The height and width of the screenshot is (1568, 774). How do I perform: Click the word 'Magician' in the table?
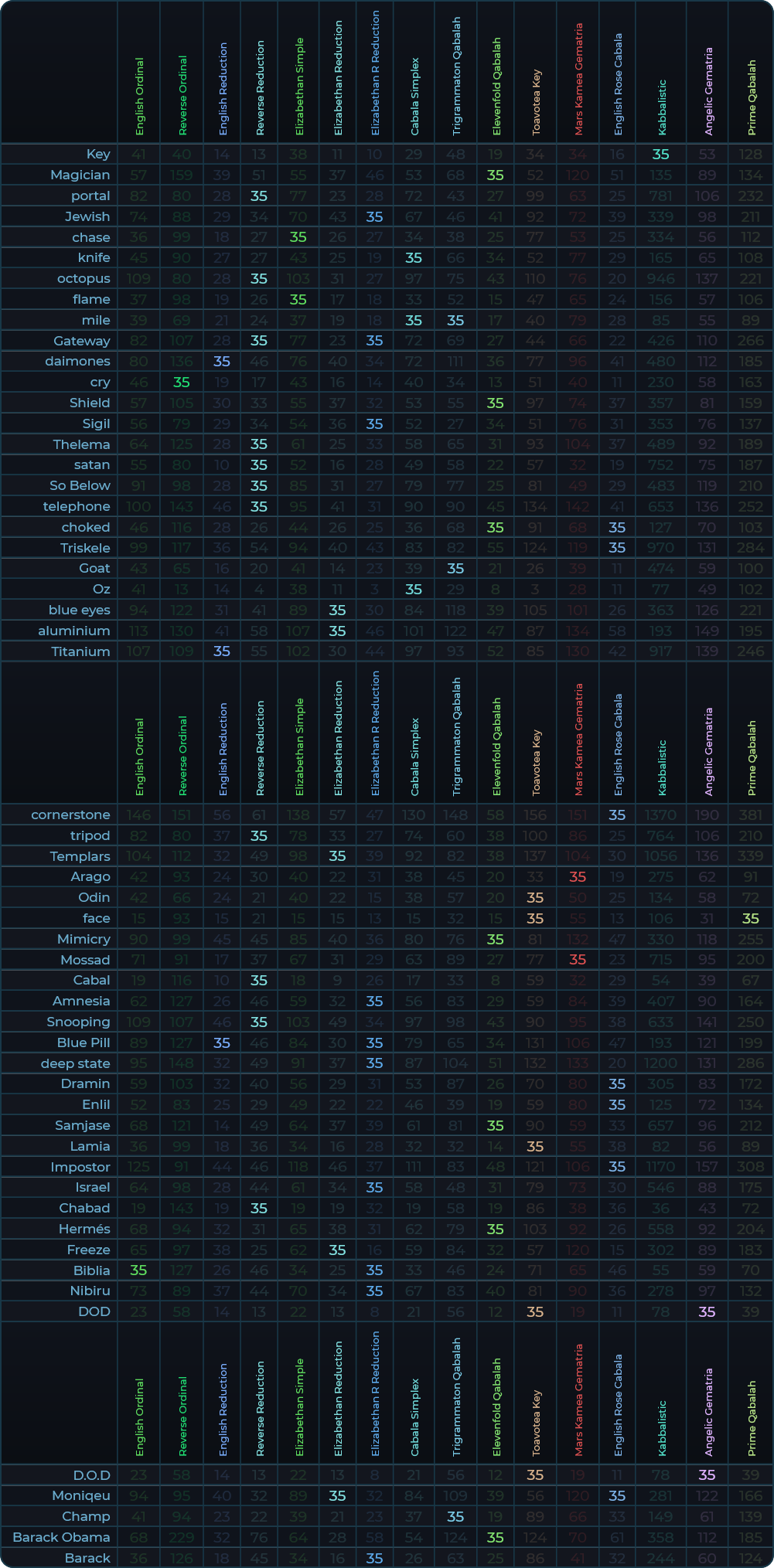80,175
